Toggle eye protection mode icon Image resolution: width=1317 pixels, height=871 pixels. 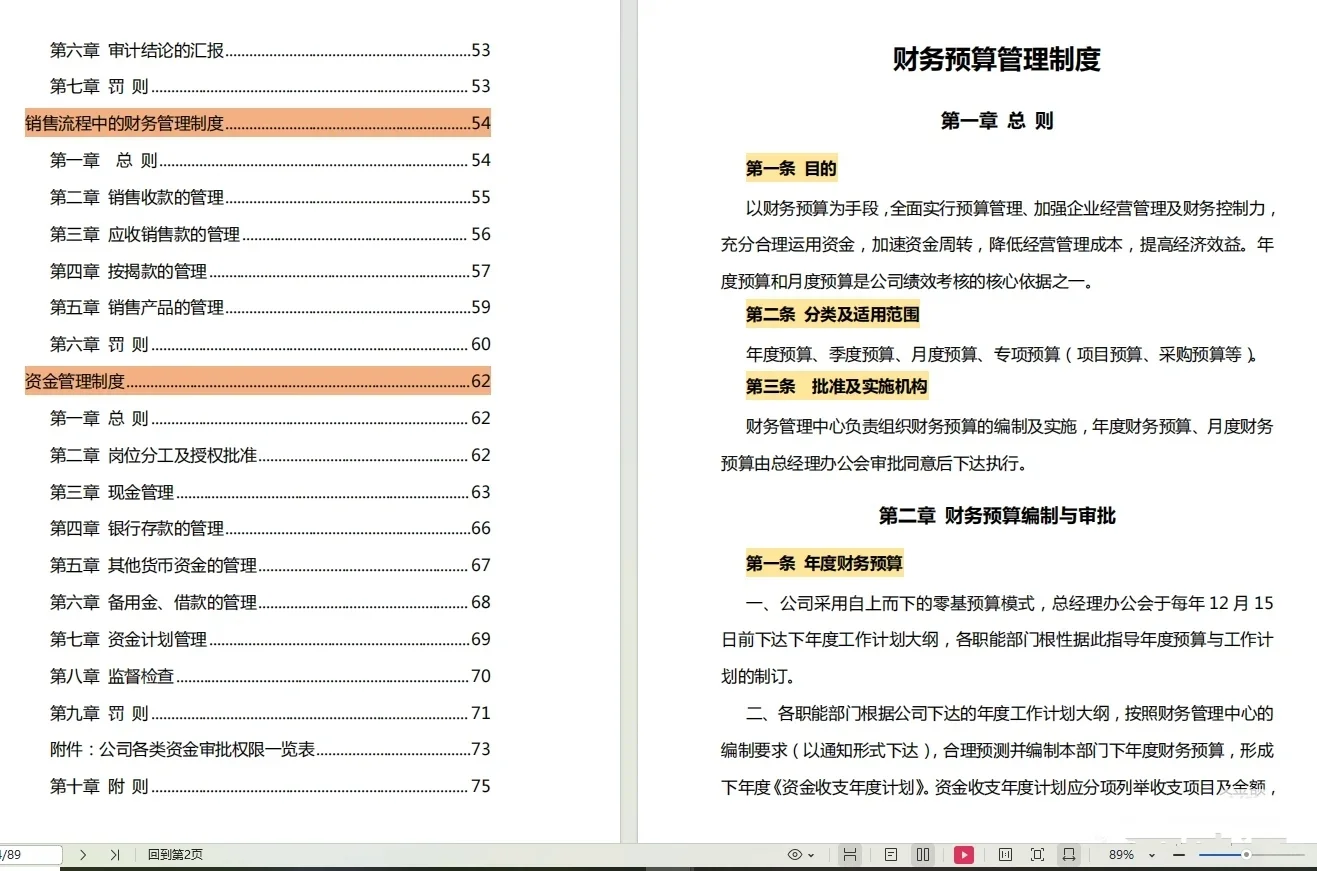coord(795,855)
